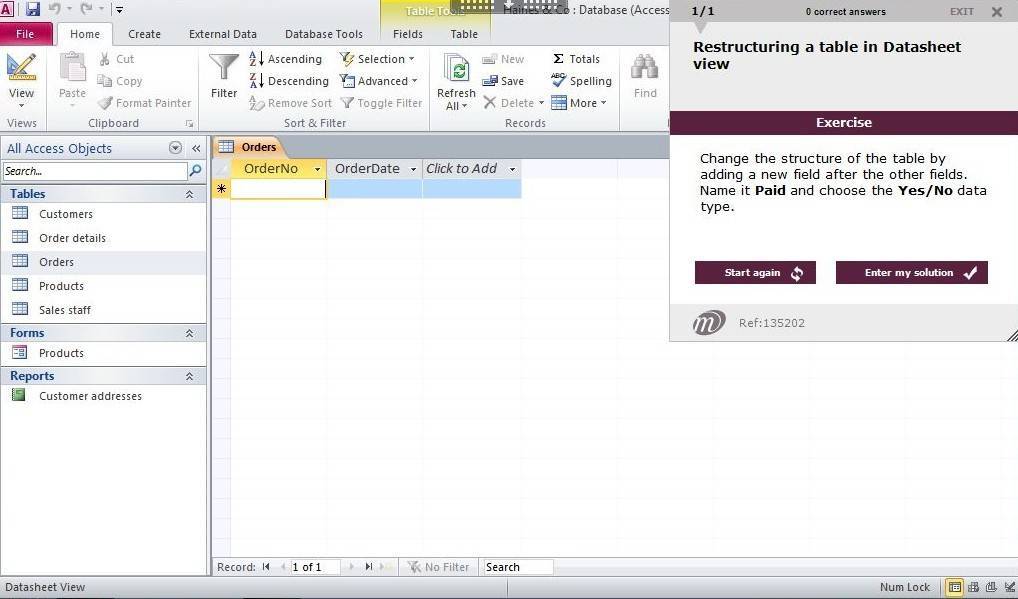Collapse the Tables group in navigation pane
Viewport: 1018px width, 599px height.
click(x=189, y=194)
